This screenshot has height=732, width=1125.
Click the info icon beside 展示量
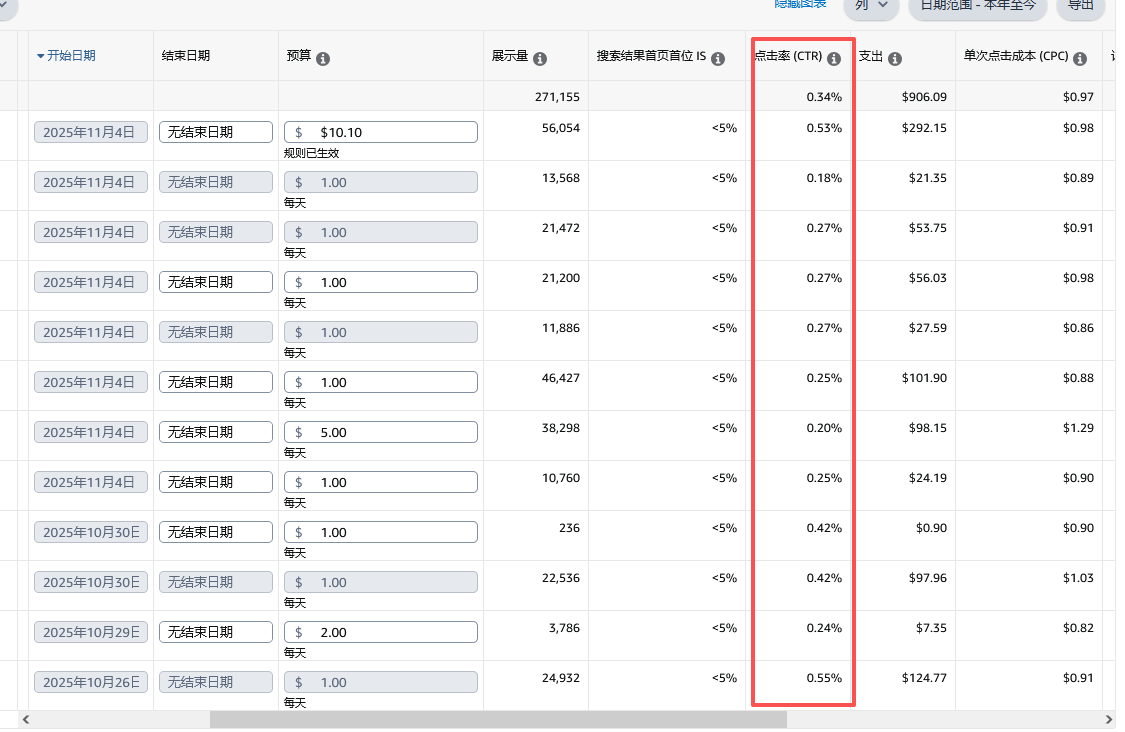(540, 59)
